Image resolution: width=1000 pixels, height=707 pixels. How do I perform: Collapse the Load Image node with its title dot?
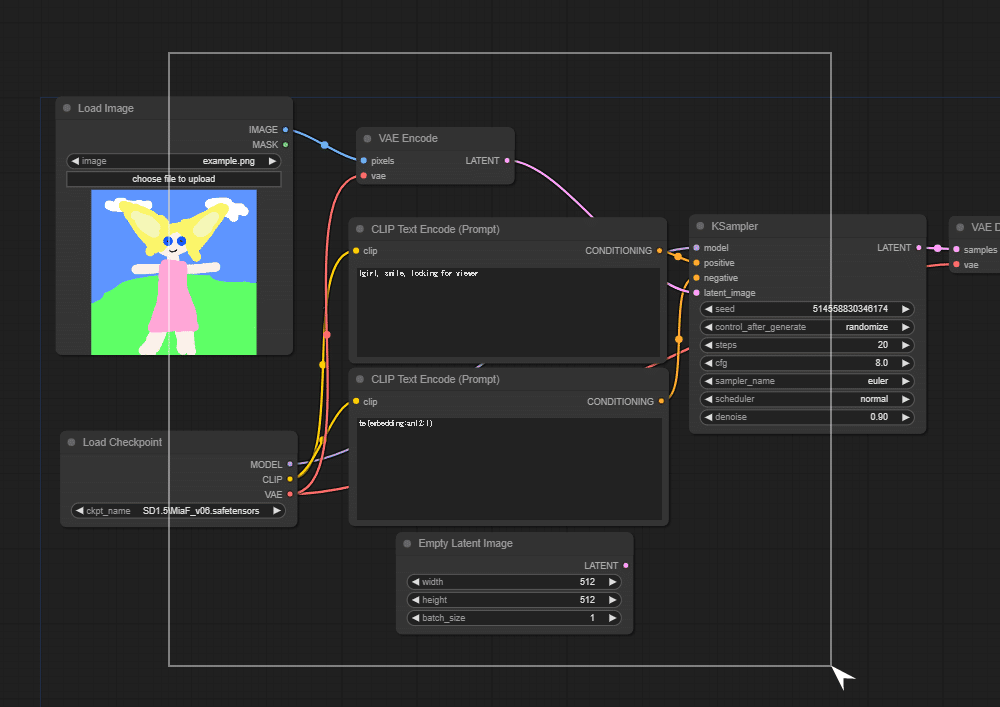tap(67, 108)
